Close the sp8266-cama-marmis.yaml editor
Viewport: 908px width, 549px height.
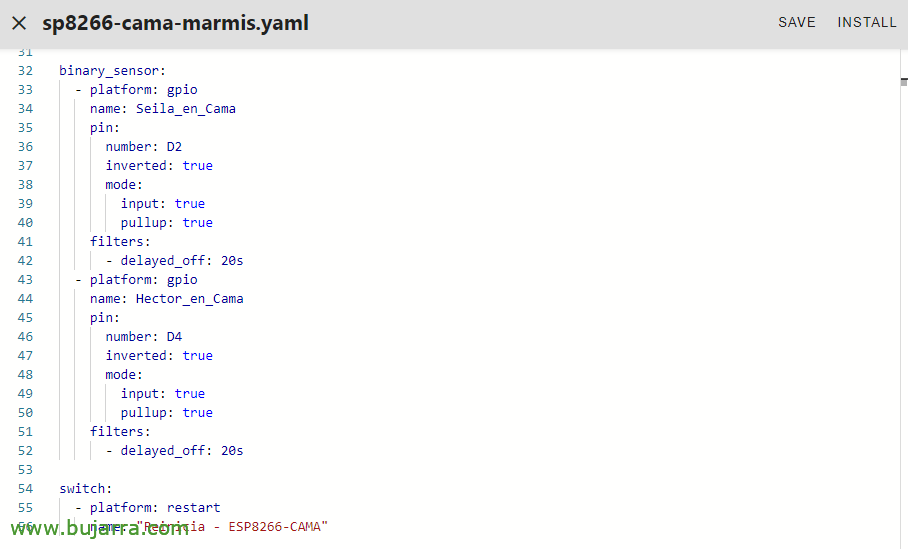(x=19, y=23)
